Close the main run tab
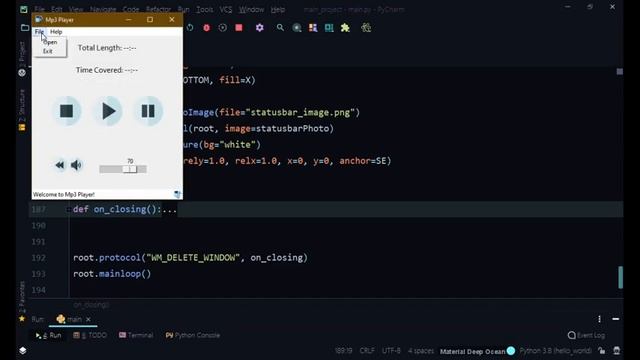Image resolution: width=640 pixels, height=360 pixels. [88, 319]
